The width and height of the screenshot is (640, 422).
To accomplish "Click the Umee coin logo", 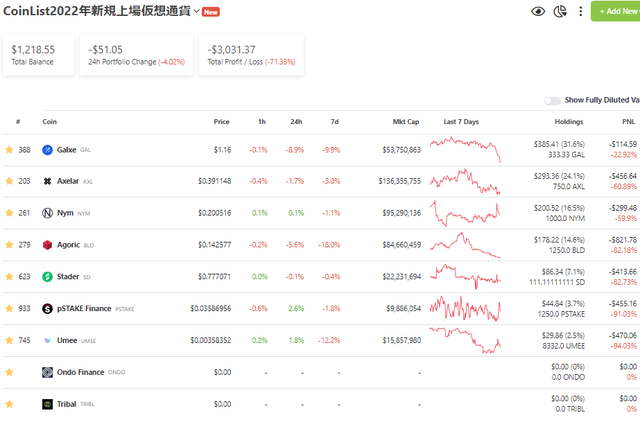I will 47,340.
